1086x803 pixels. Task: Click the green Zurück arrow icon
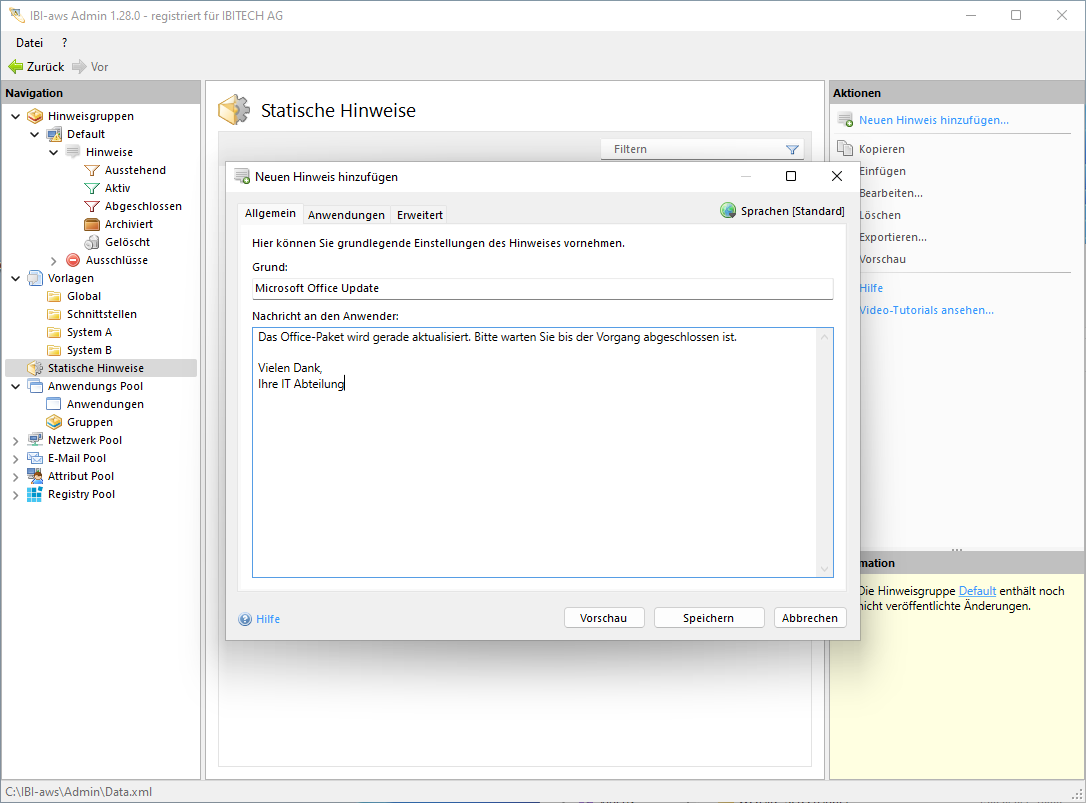pos(15,67)
